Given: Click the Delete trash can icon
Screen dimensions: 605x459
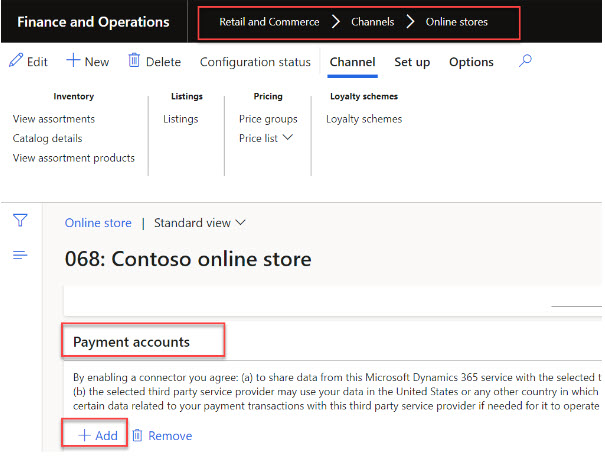Looking at the screenshot, I should click(134, 60).
